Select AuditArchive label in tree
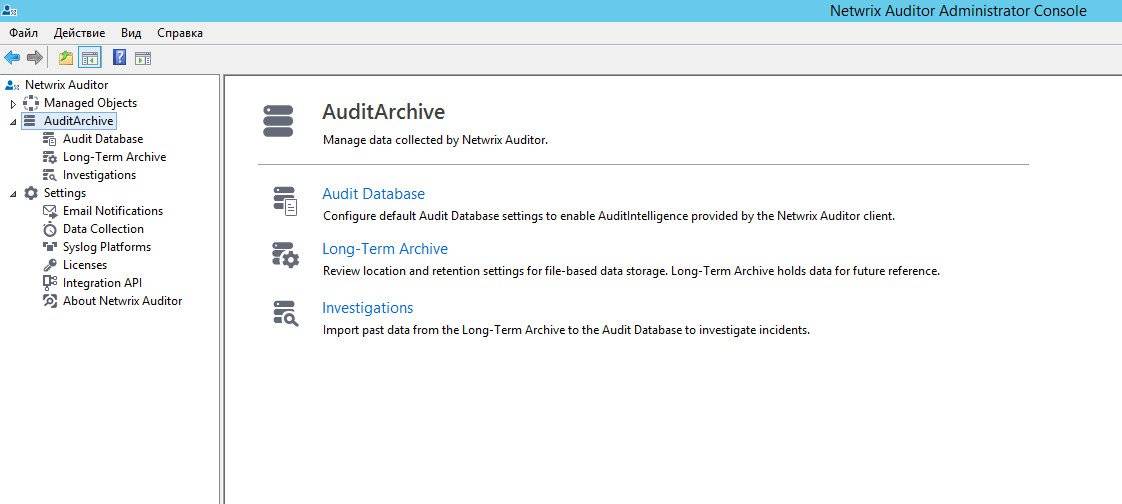 [79, 121]
